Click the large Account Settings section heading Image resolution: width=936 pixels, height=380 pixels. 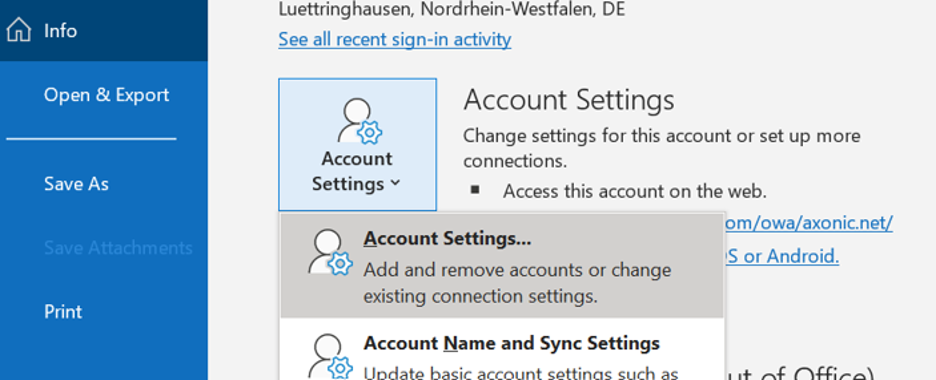coord(569,100)
